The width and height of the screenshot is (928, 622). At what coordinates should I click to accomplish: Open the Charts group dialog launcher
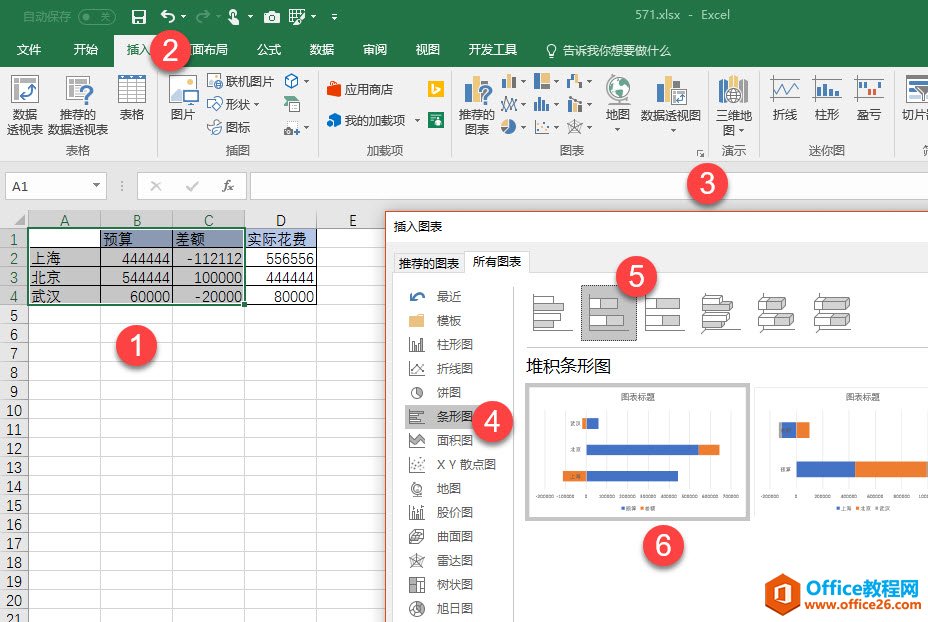700,153
